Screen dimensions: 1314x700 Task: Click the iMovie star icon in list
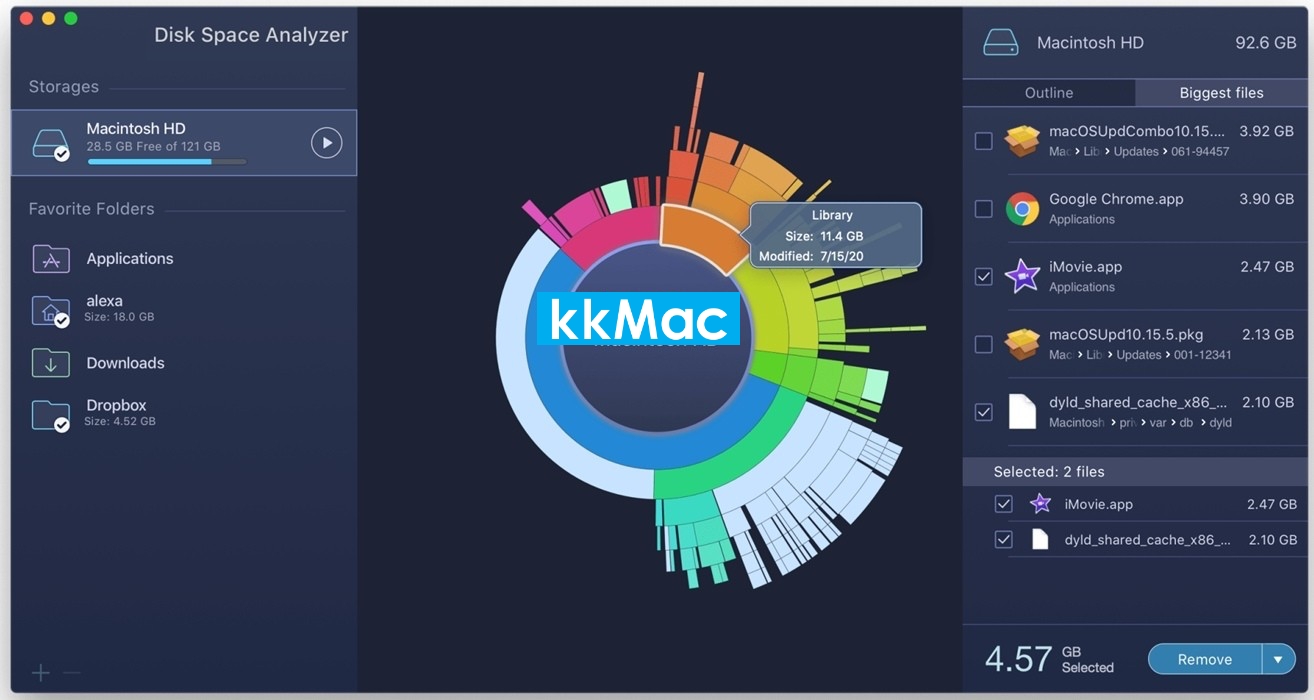tap(1022, 275)
